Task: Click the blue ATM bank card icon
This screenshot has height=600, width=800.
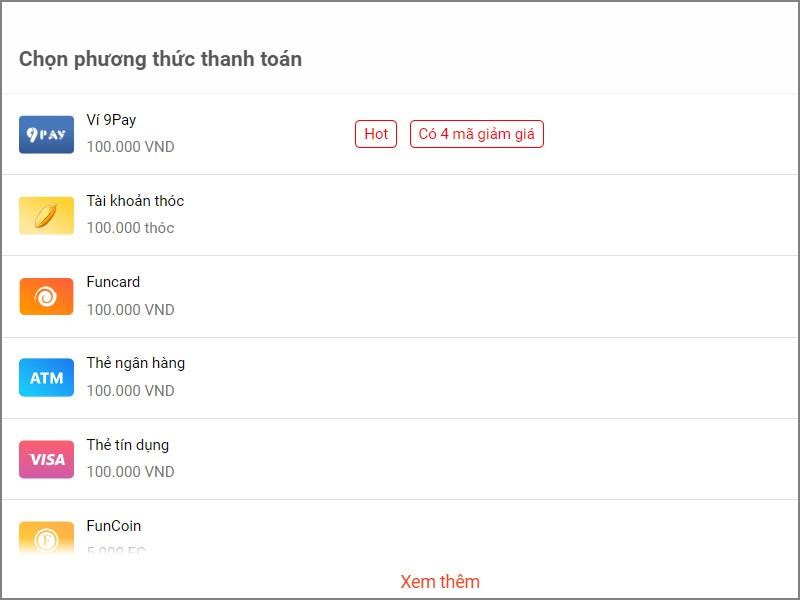Action: tap(46, 378)
